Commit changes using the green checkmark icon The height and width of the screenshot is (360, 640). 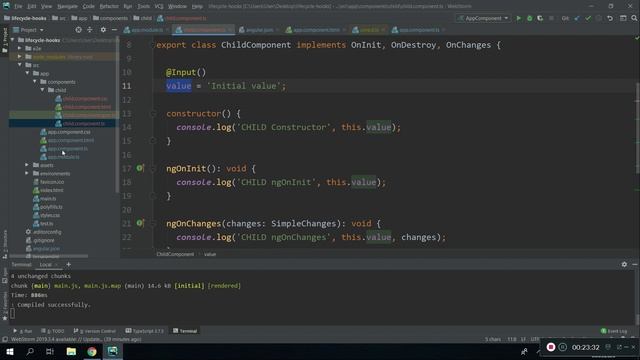point(588,18)
